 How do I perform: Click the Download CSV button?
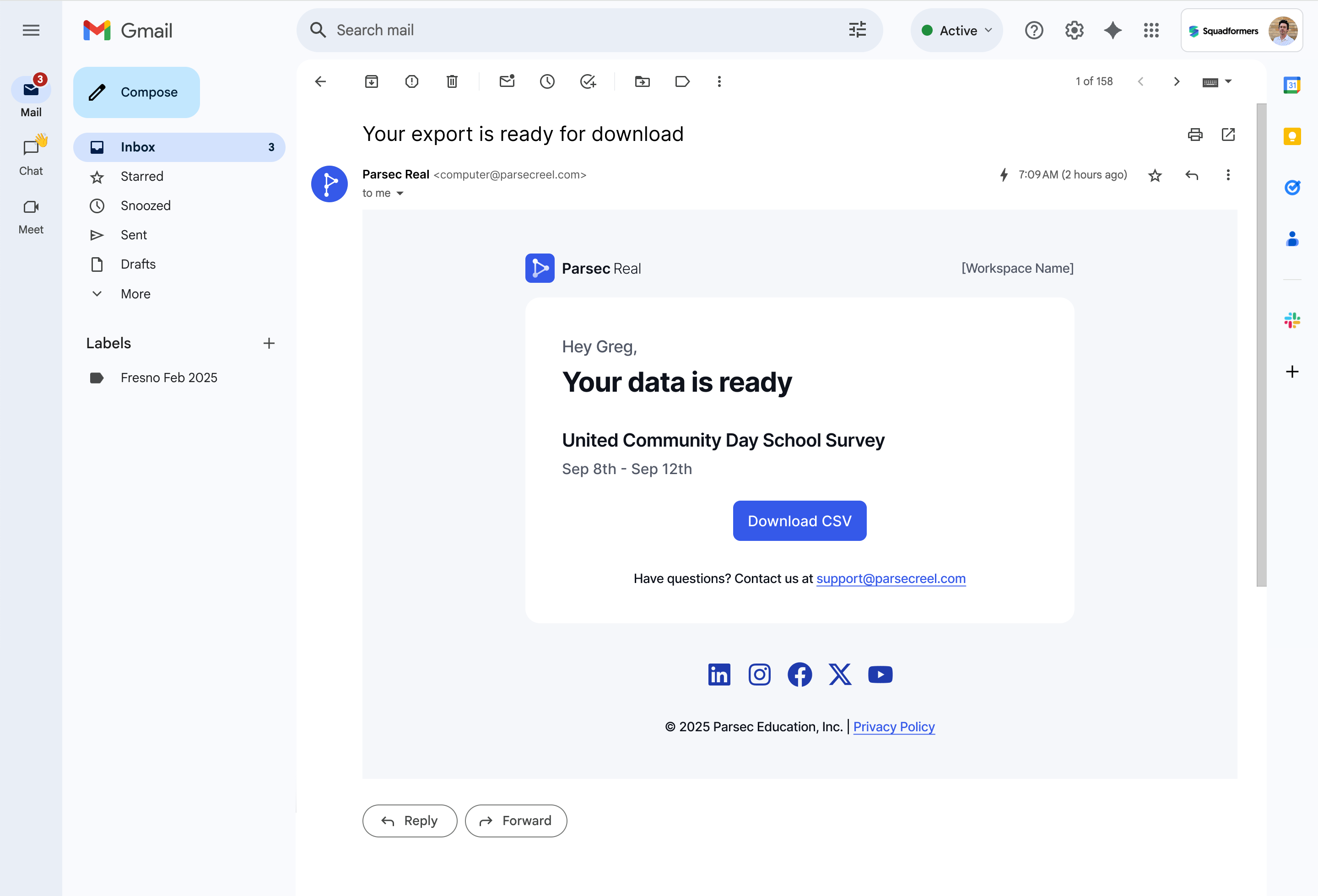click(799, 521)
